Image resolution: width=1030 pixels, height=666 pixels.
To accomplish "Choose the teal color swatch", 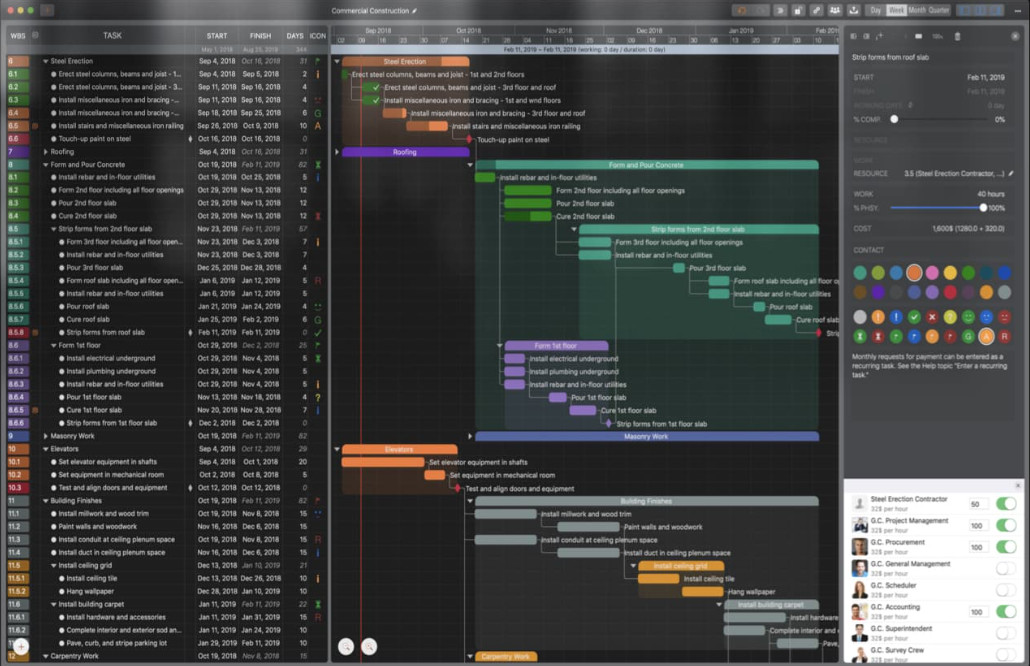I will [860, 273].
